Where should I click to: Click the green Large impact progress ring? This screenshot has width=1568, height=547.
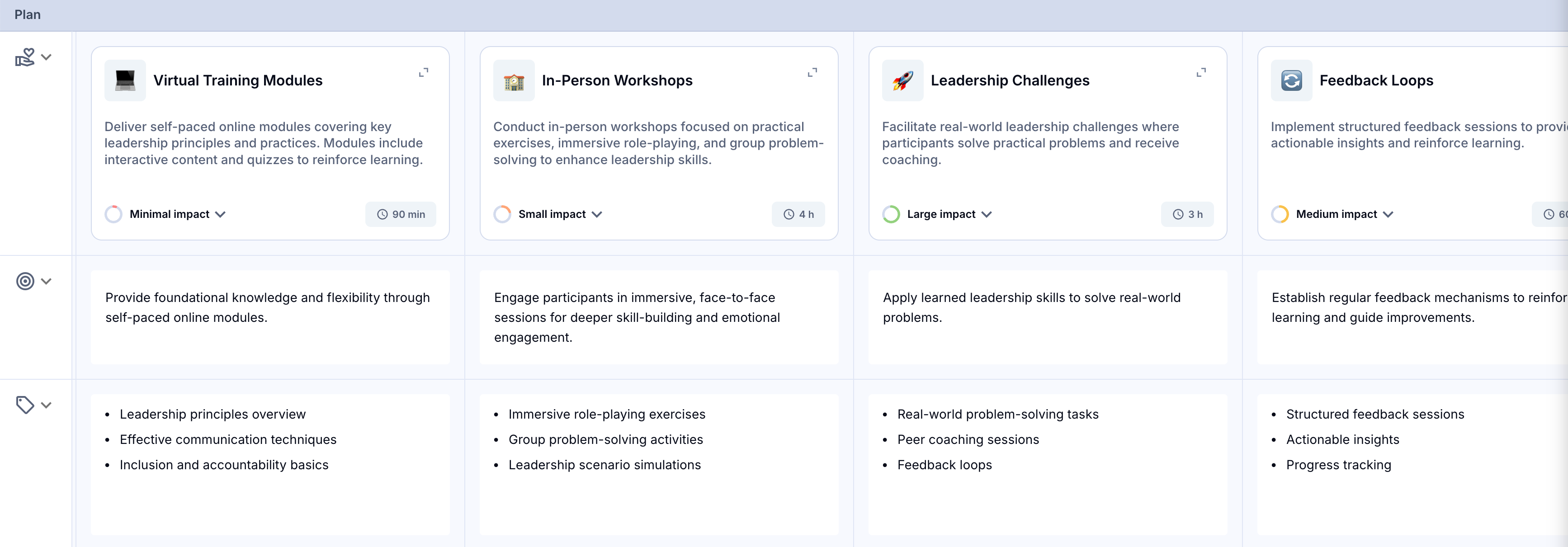click(x=891, y=214)
